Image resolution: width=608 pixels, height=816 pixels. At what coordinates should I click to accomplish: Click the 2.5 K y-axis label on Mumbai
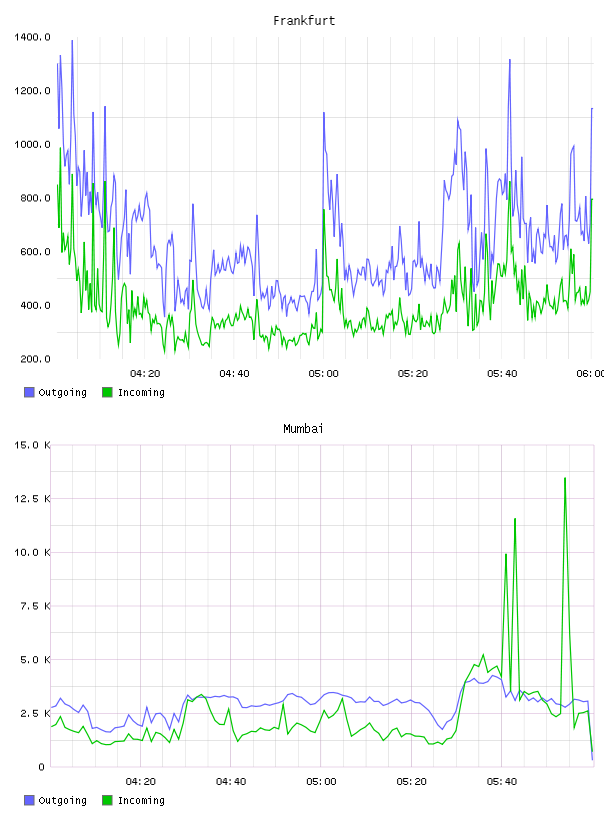coord(35,713)
